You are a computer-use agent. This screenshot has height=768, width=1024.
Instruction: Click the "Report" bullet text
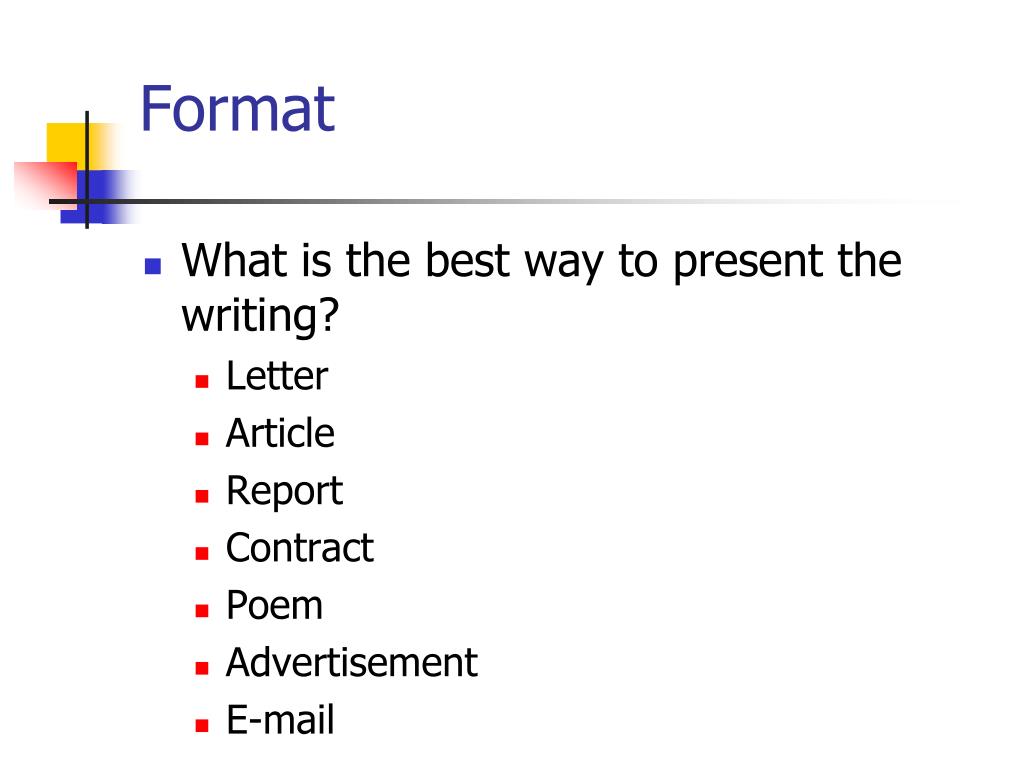click(x=284, y=491)
